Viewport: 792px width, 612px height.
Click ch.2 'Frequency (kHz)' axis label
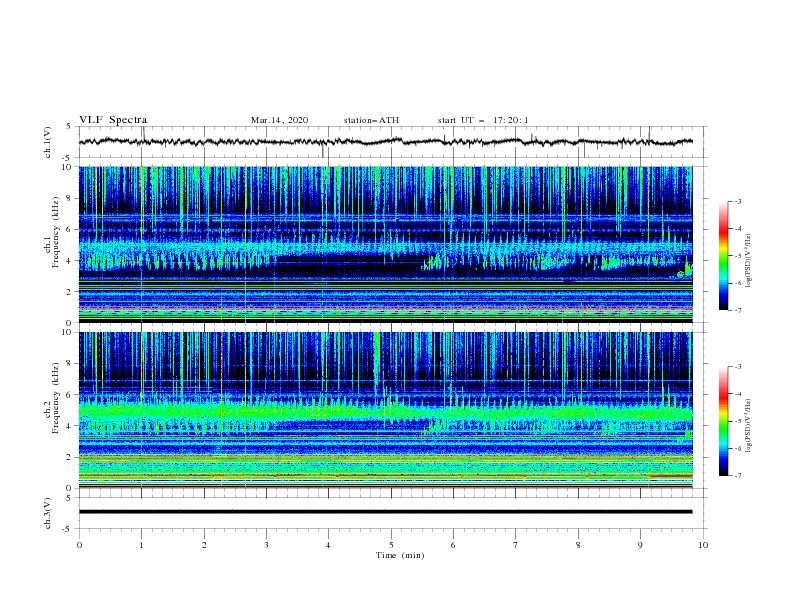click(x=56, y=398)
